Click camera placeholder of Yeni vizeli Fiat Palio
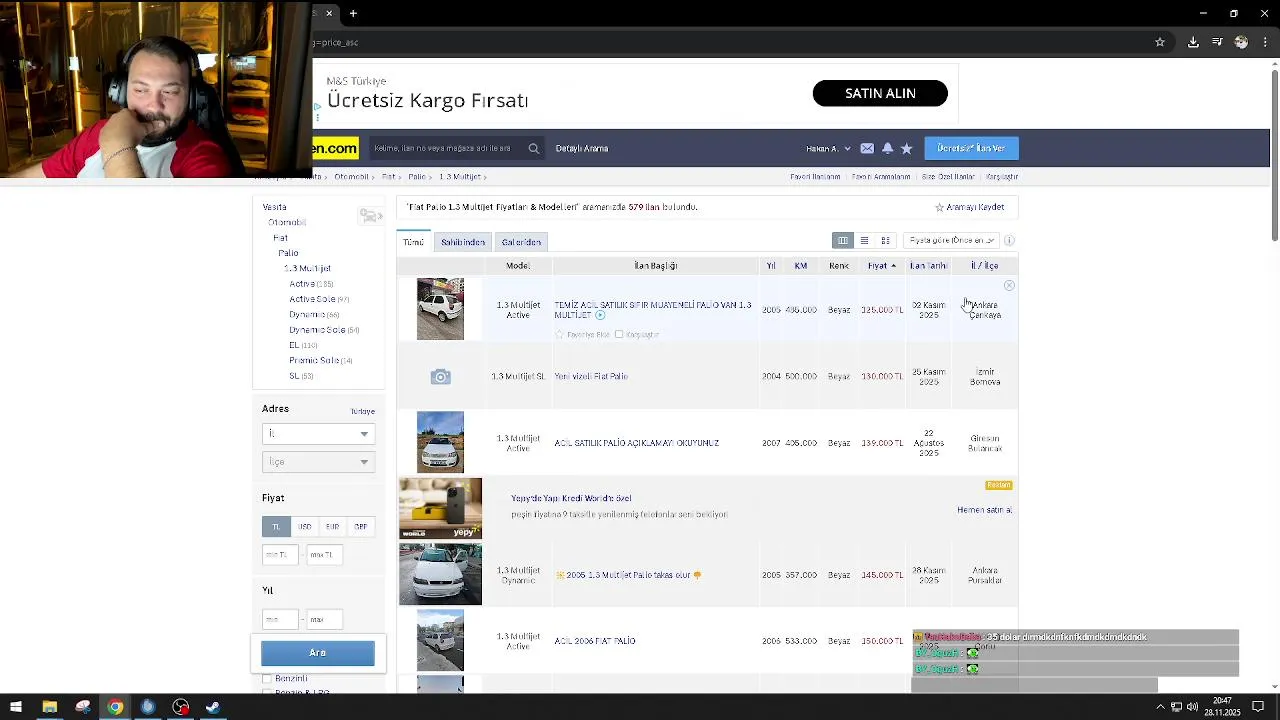 [440, 377]
